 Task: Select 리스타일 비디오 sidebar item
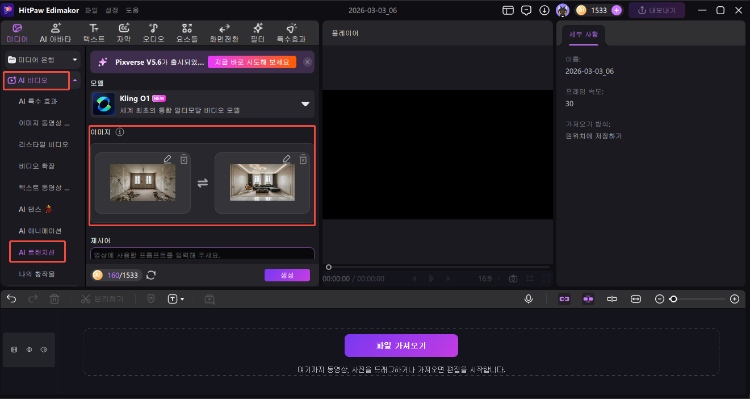tap(44, 144)
